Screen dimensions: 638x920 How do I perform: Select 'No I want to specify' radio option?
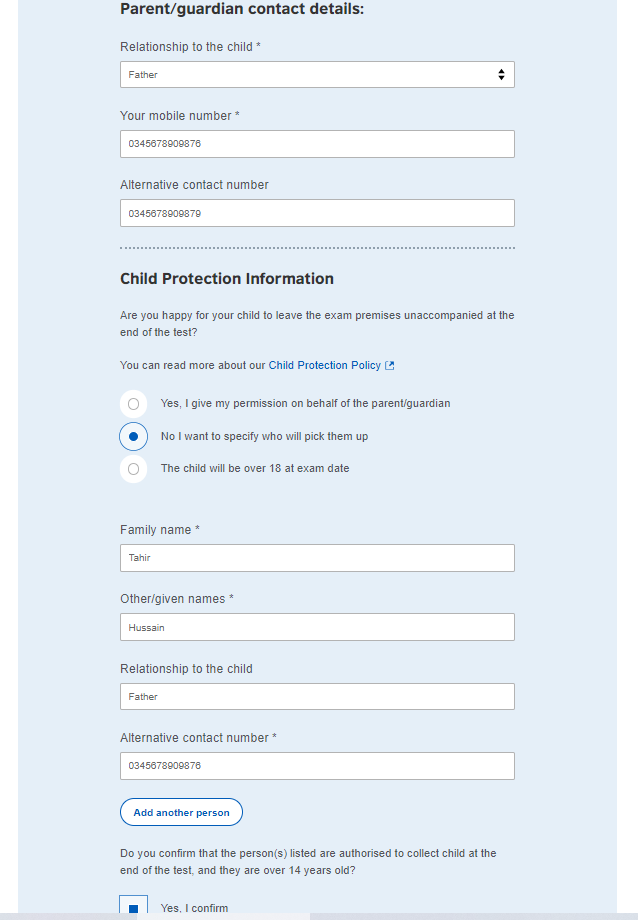tap(133, 437)
